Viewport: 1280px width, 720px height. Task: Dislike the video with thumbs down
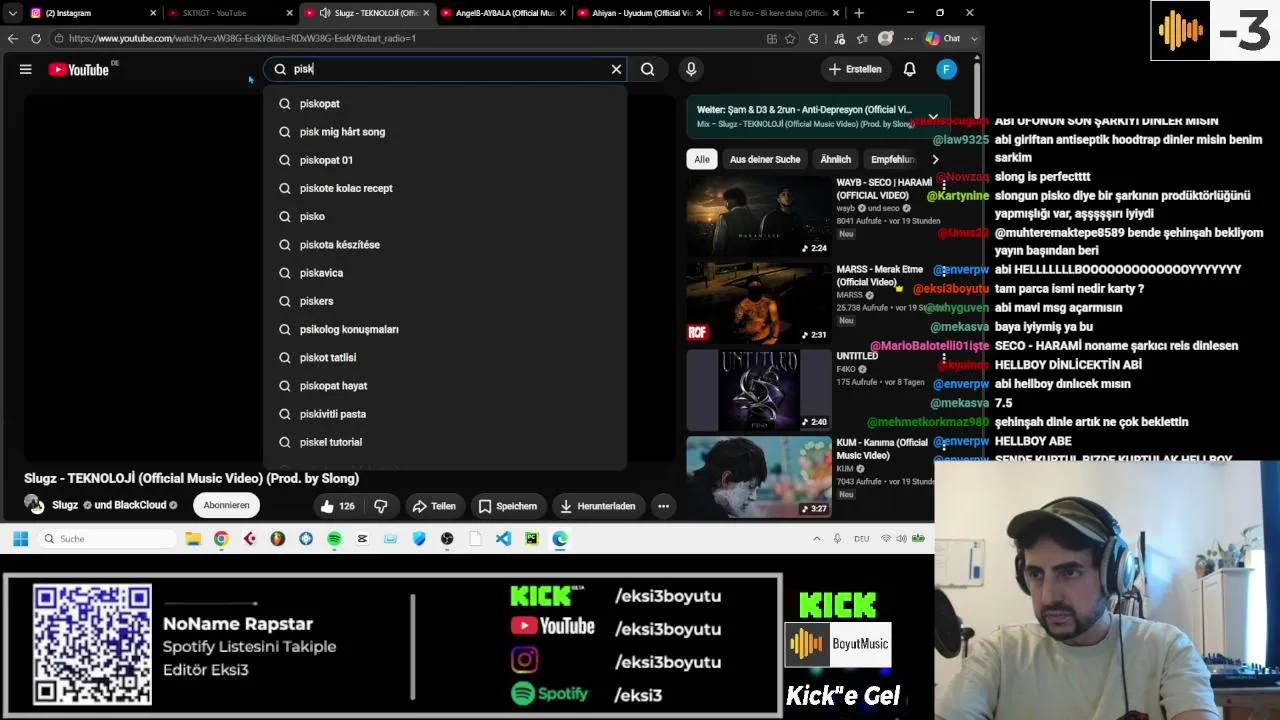click(380, 506)
